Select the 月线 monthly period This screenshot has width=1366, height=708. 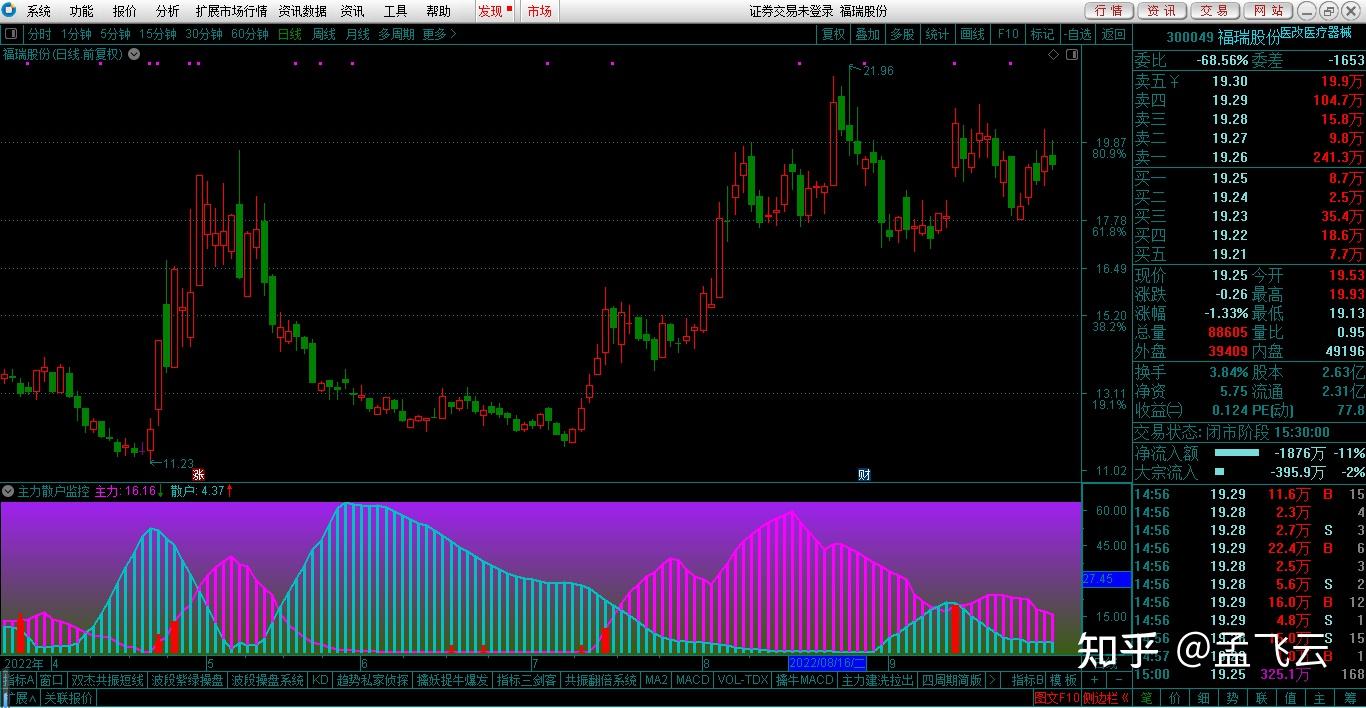click(357, 34)
